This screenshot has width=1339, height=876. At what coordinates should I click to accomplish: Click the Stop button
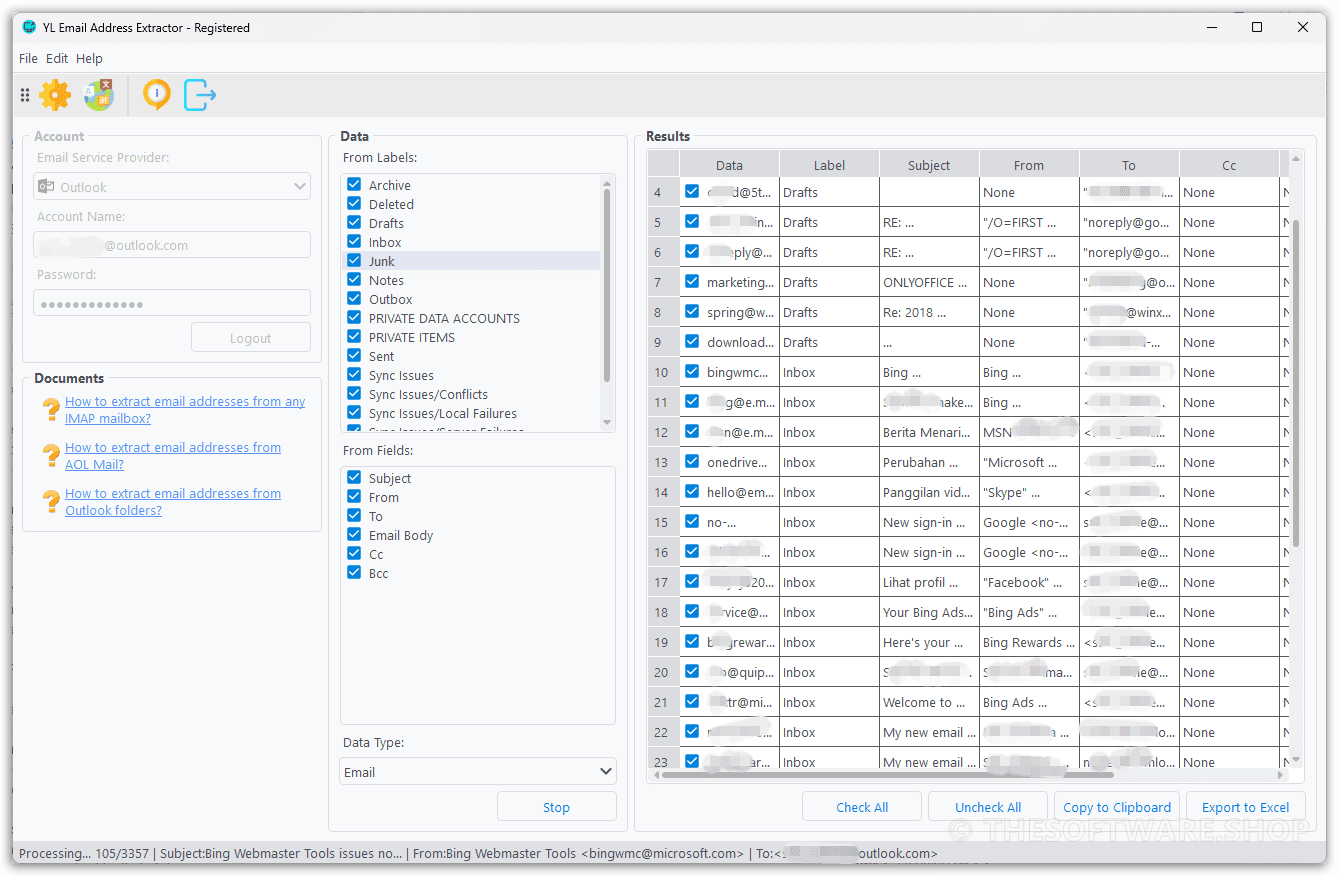(x=557, y=807)
